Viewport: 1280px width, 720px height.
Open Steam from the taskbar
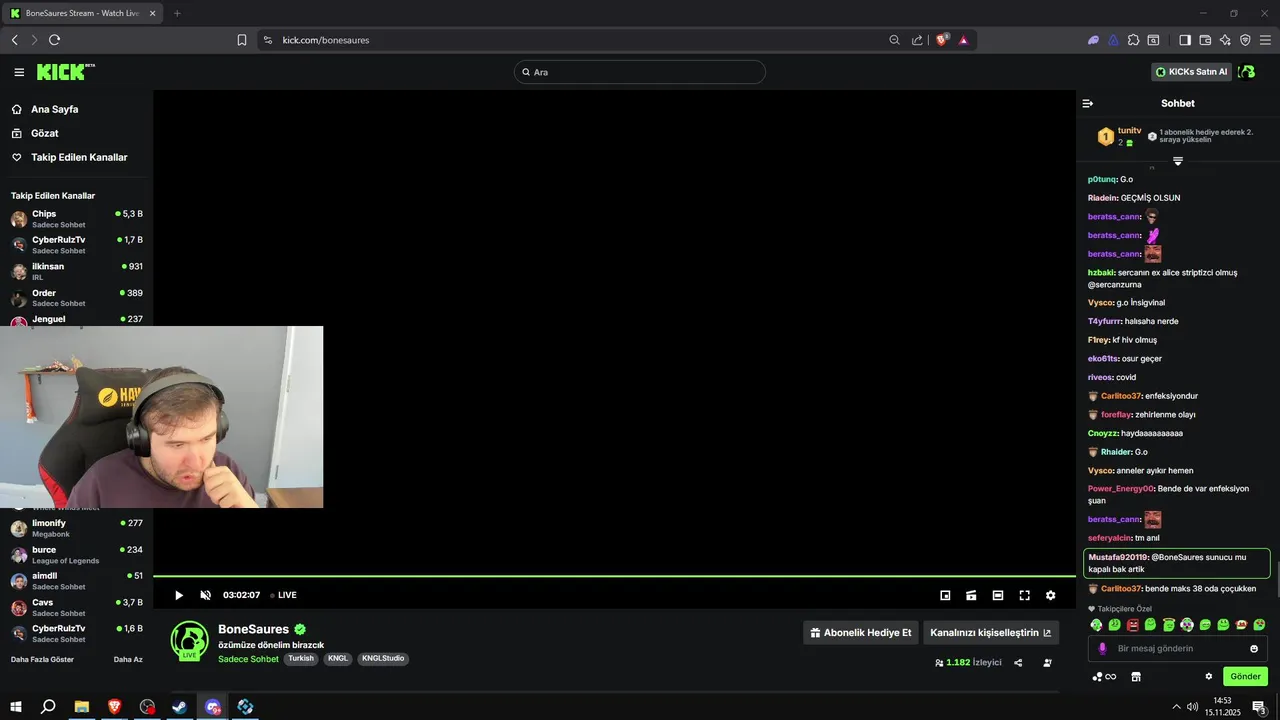(x=179, y=707)
